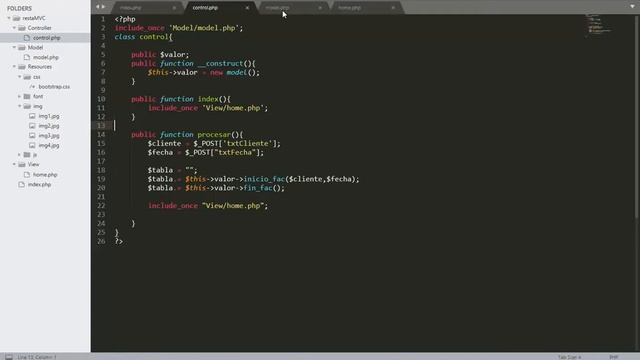Click the img1.jpg image icon
Image resolution: width=640 pixels, height=360 pixels.
(x=32, y=116)
